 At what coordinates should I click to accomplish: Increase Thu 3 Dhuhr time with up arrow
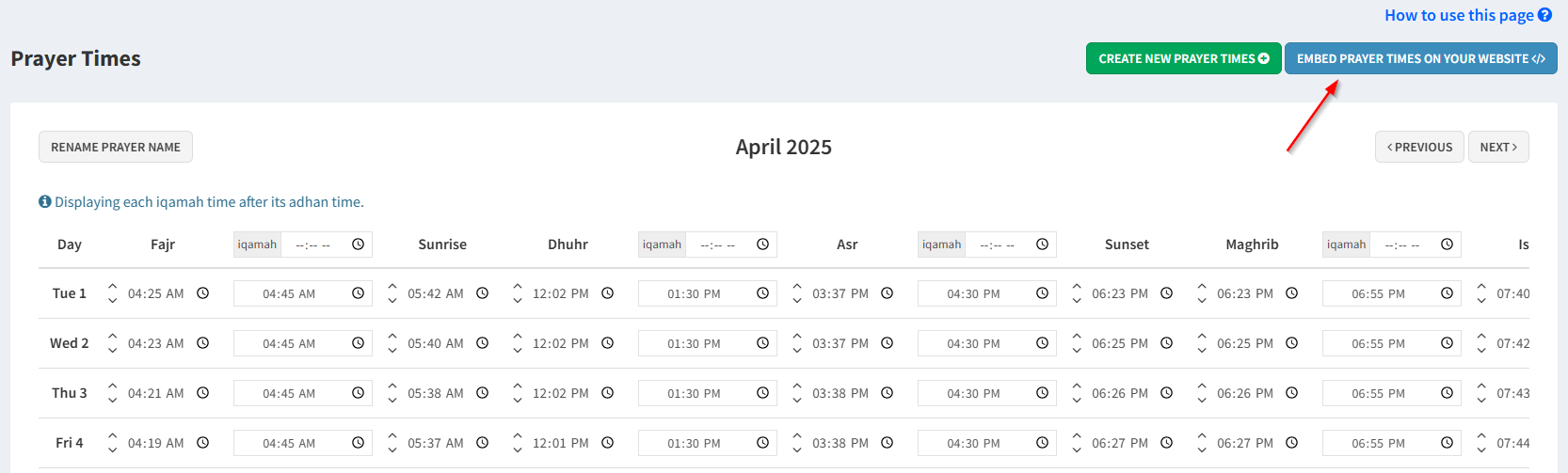[x=518, y=386]
